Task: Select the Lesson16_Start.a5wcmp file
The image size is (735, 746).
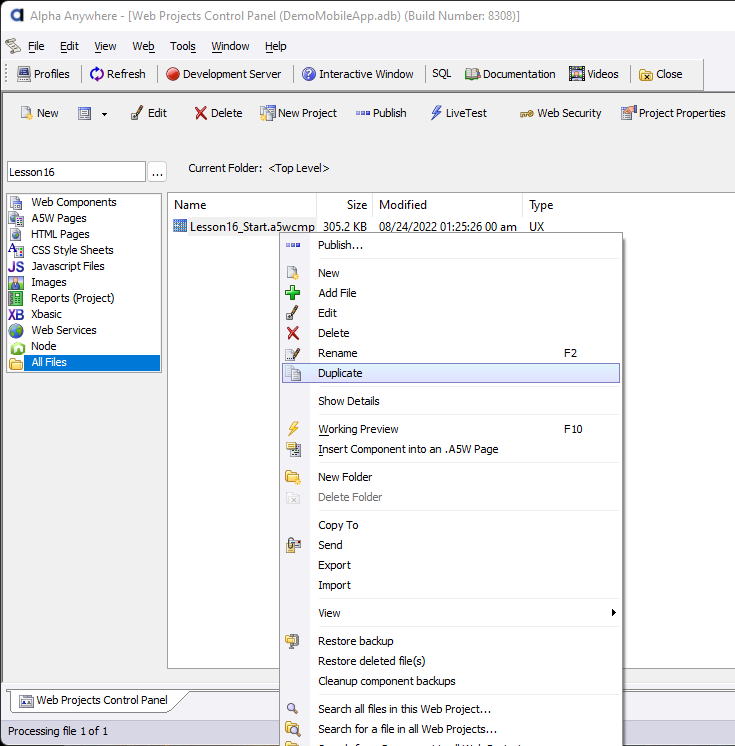Action: tap(252, 227)
